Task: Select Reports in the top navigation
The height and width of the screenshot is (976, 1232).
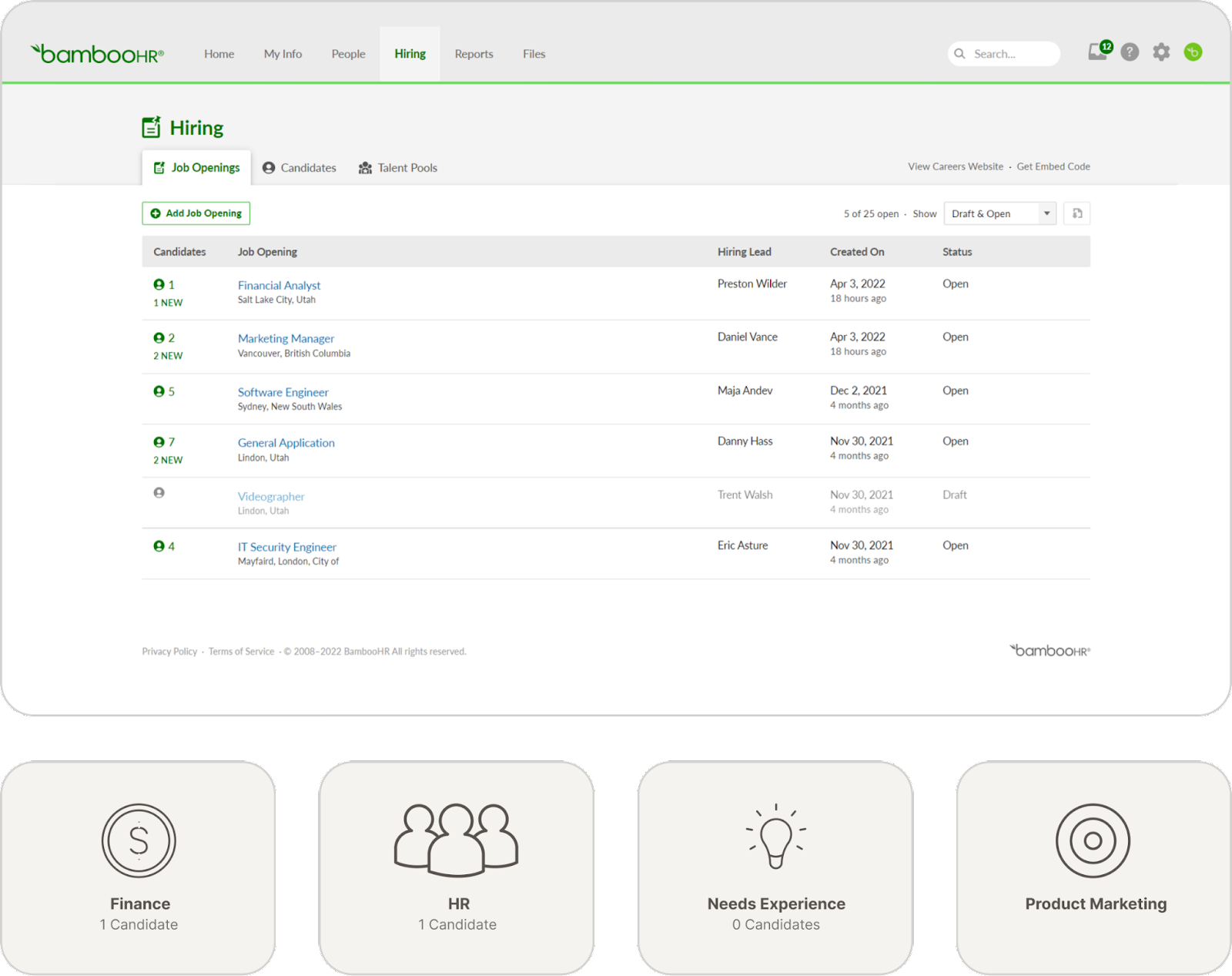Action: pyautogui.click(x=474, y=54)
